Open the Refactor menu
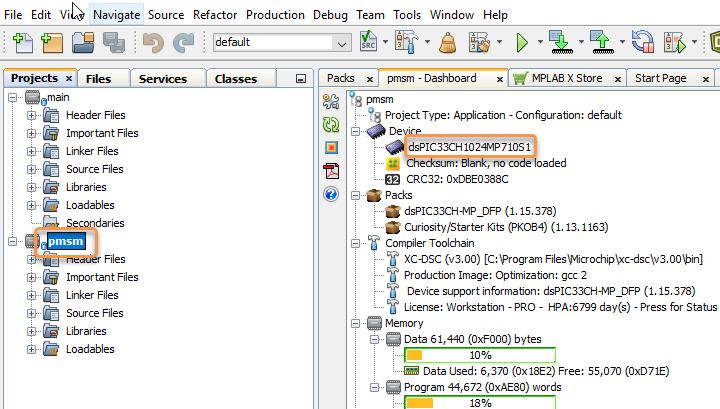This screenshot has height=409, width=720. click(x=215, y=15)
